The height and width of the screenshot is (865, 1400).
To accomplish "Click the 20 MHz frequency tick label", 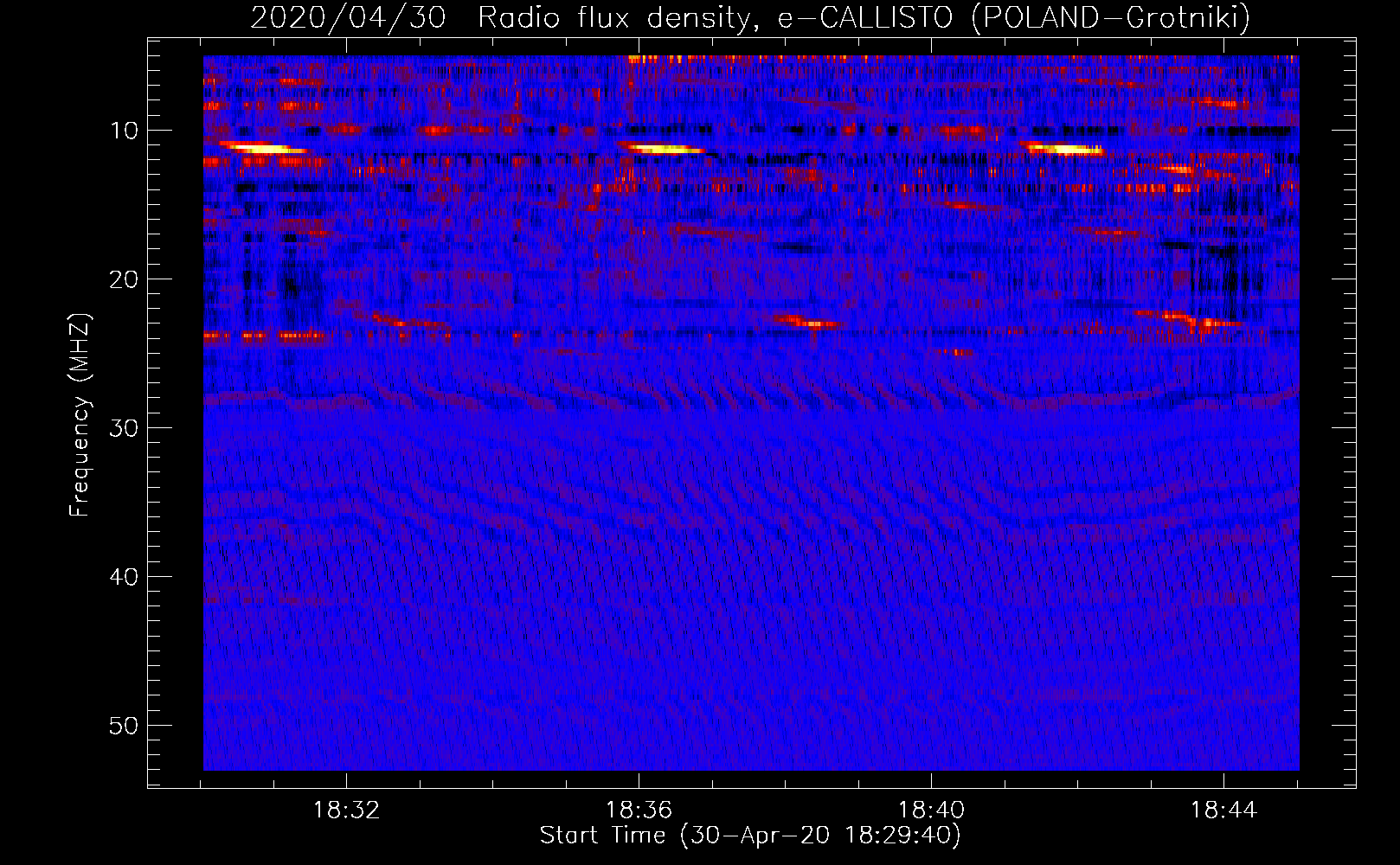I will pos(125,279).
